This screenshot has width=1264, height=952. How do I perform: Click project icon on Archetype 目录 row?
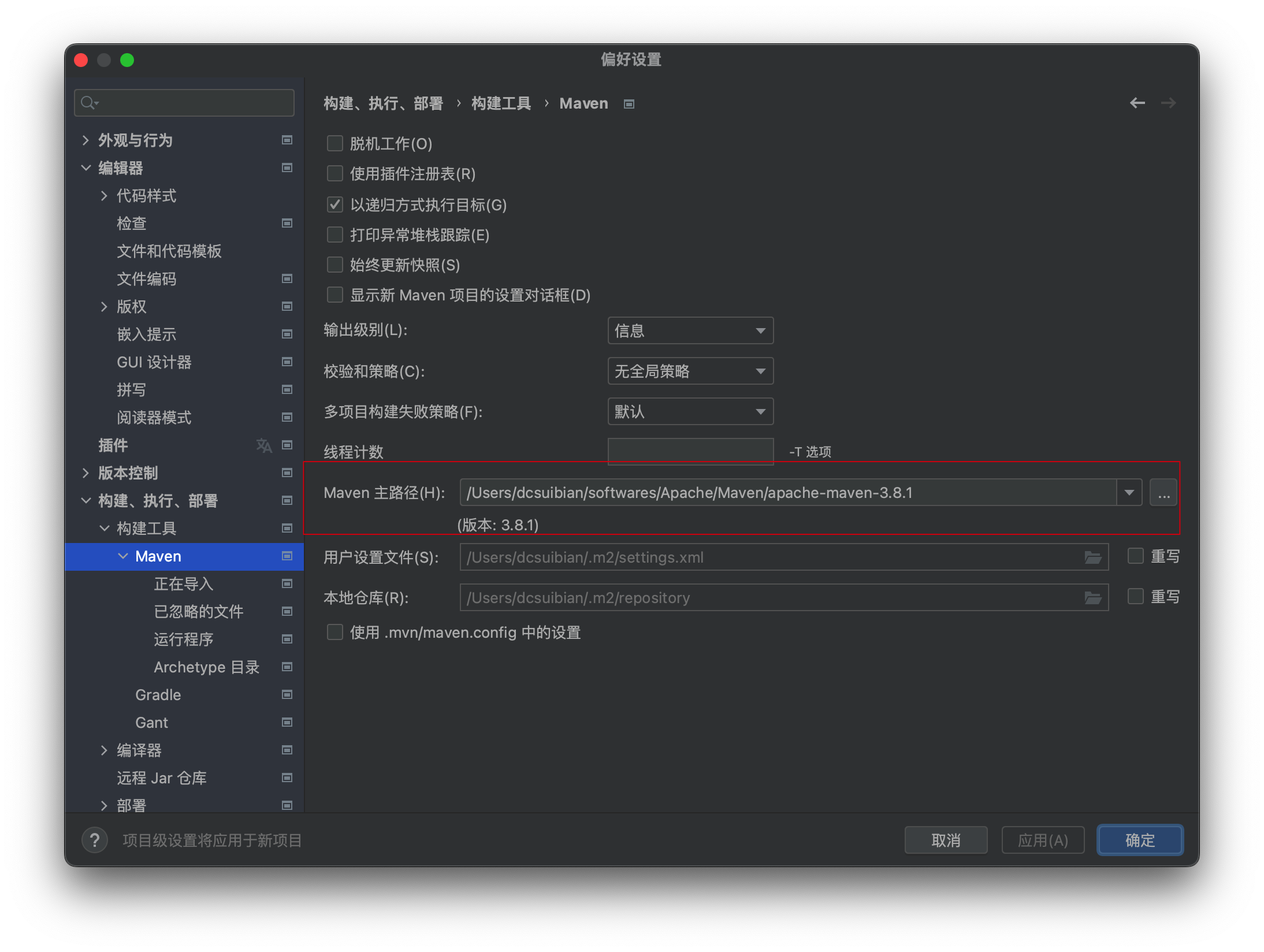(x=287, y=667)
